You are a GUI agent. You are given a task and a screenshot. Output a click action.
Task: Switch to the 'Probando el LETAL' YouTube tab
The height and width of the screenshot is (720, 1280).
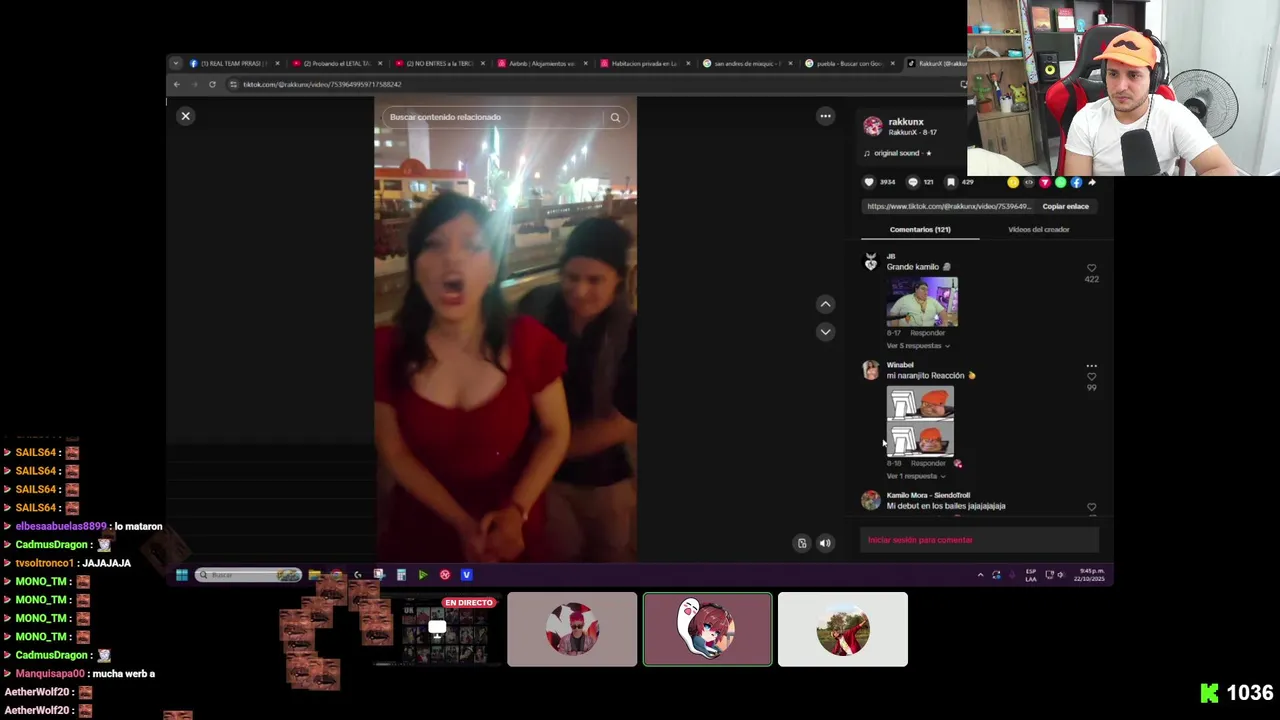coord(337,63)
